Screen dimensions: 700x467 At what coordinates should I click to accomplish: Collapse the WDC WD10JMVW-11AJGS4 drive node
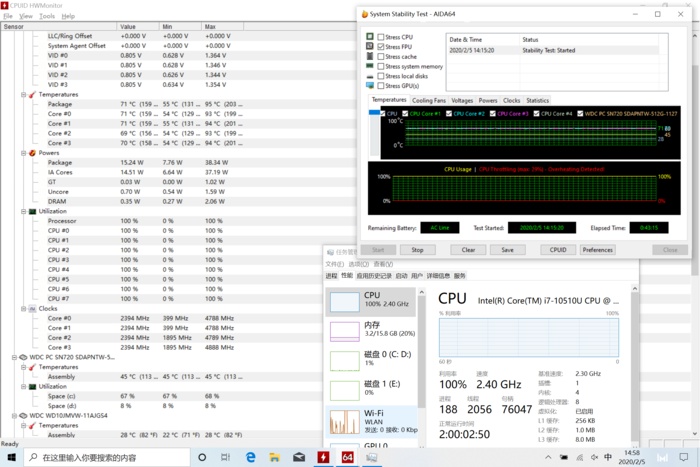point(14,416)
